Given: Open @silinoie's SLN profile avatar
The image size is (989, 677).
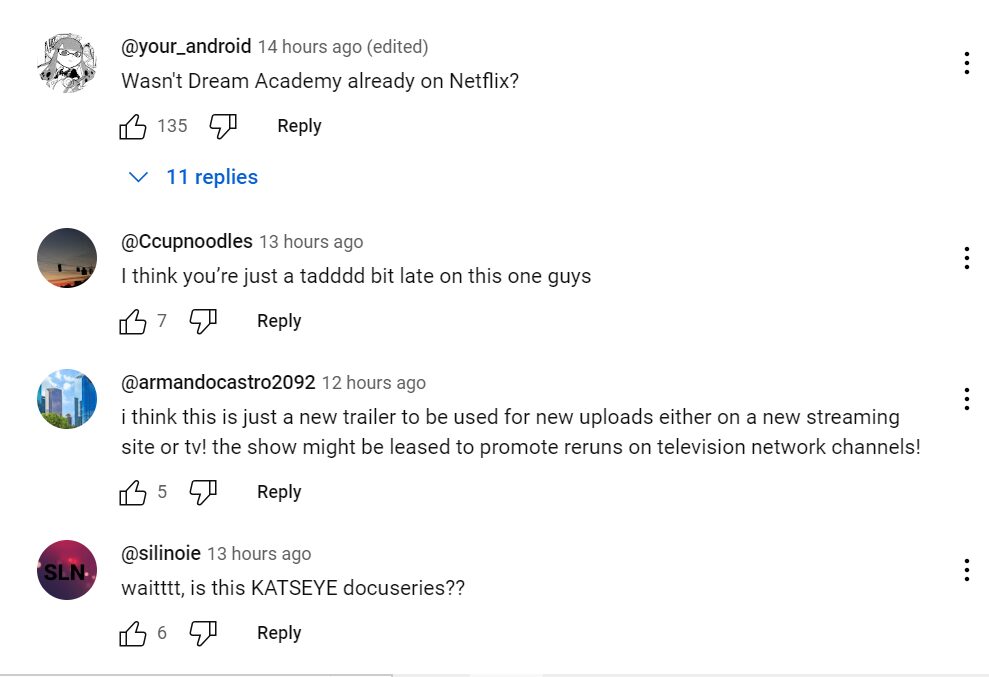Looking at the screenshot, I should coord(67,570).
